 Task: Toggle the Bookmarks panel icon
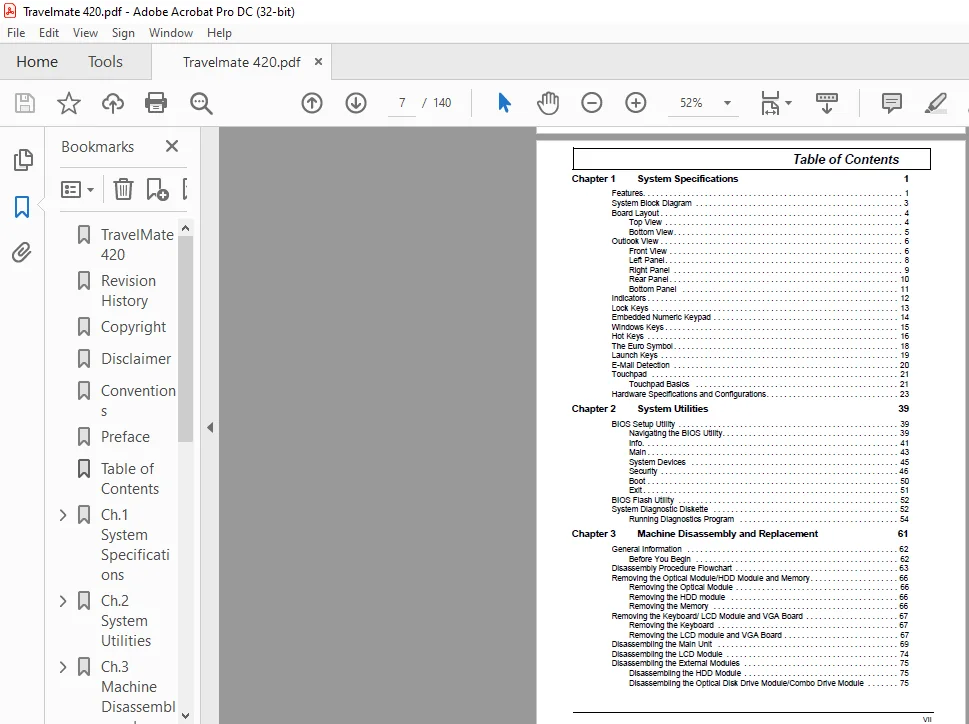click(x=22, y=207)
